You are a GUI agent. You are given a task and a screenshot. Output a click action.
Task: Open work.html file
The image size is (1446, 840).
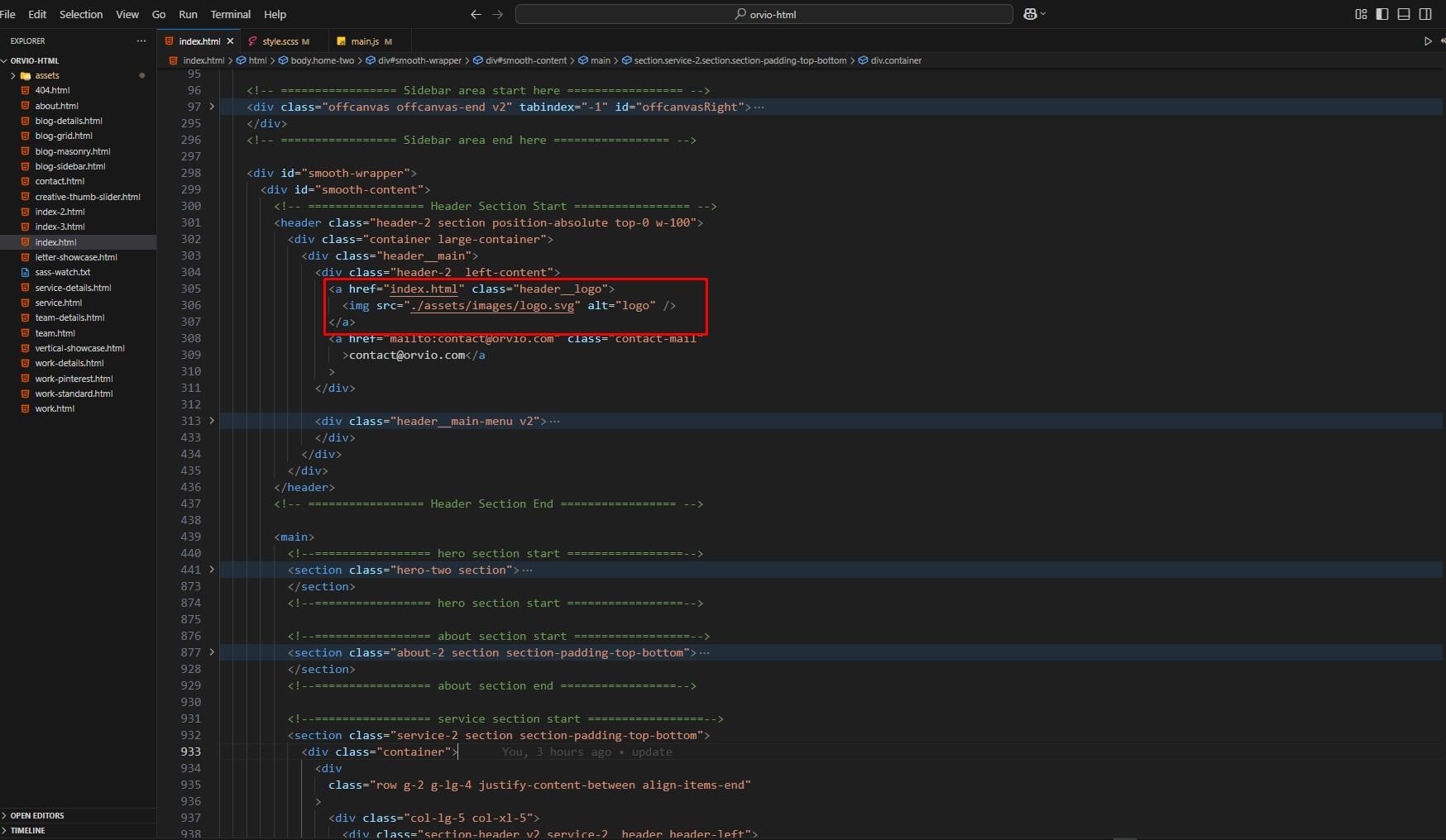coord(55,408)
